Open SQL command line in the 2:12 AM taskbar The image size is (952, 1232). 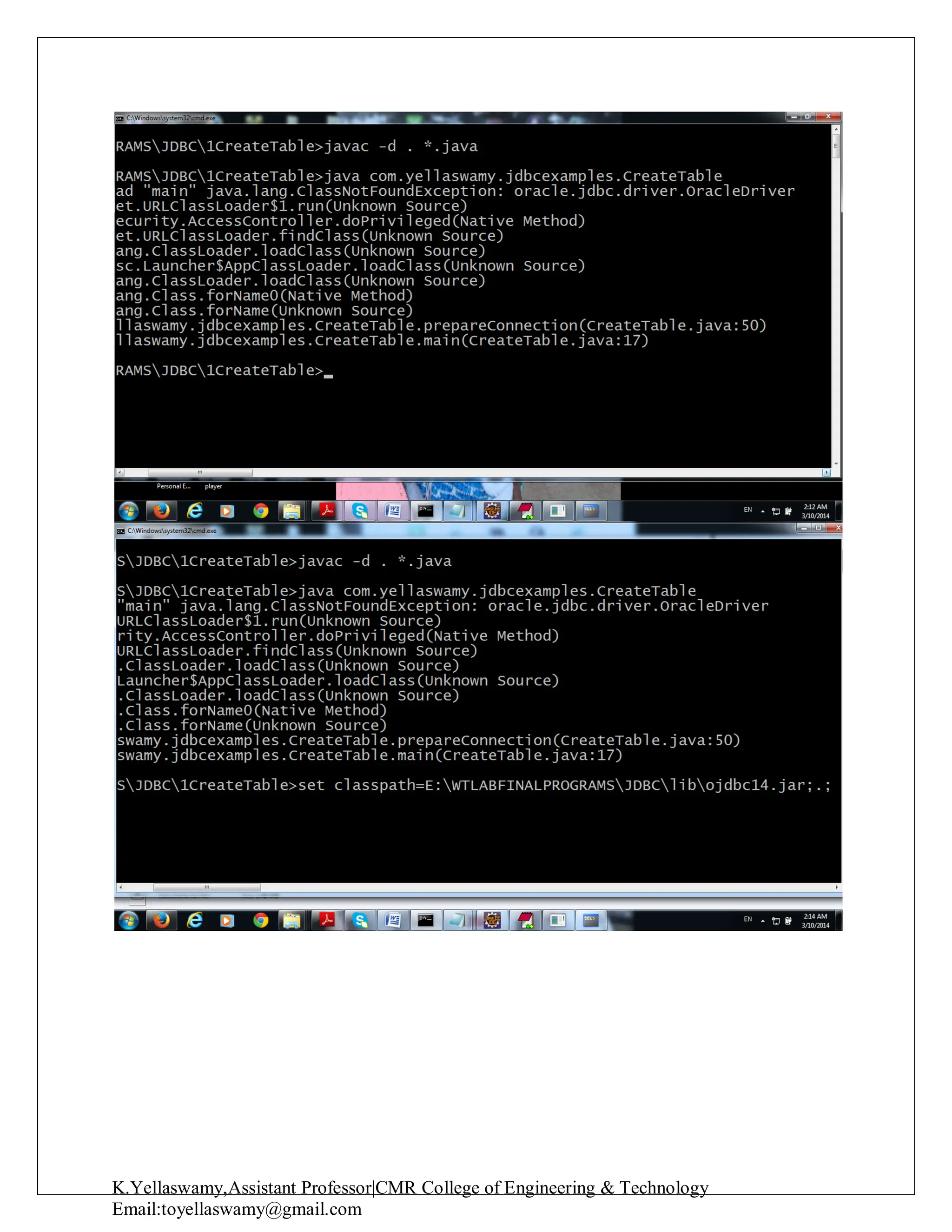tap(590, 510)
